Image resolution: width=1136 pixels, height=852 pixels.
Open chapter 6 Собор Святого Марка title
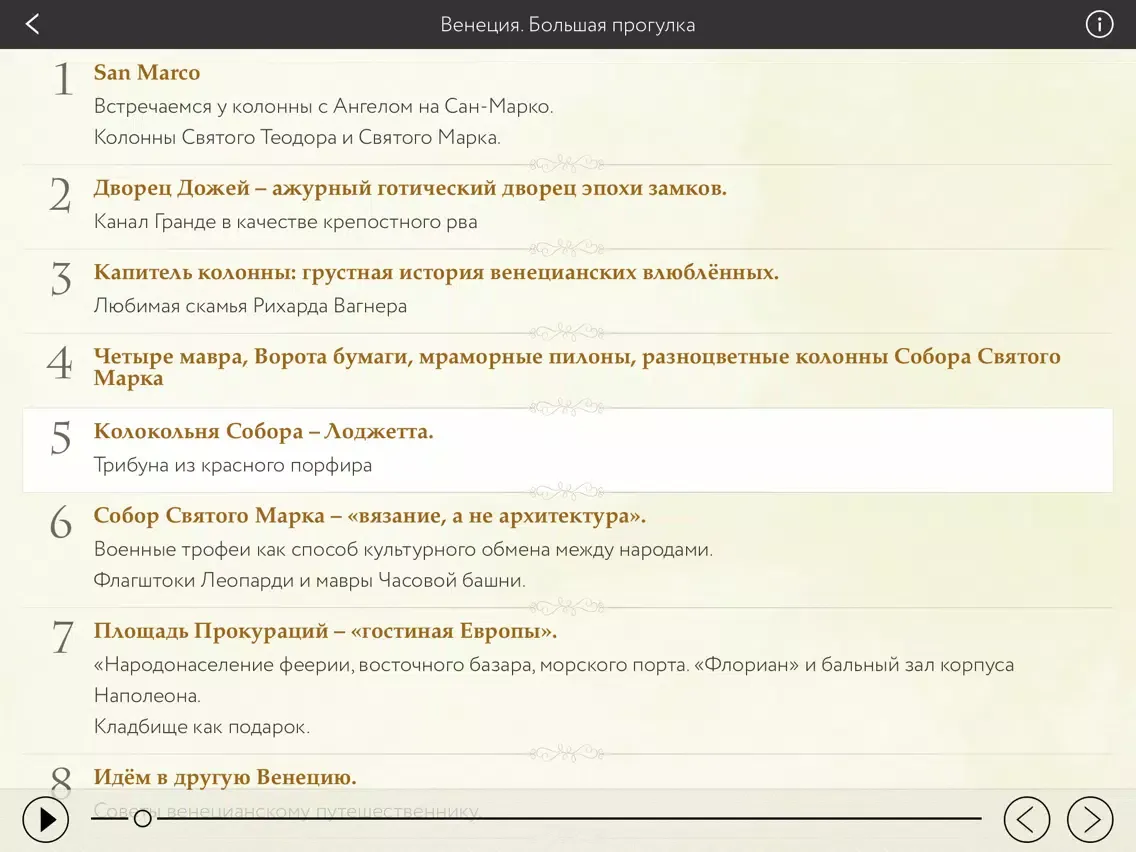pyautogui.click(x=369, y=516)
